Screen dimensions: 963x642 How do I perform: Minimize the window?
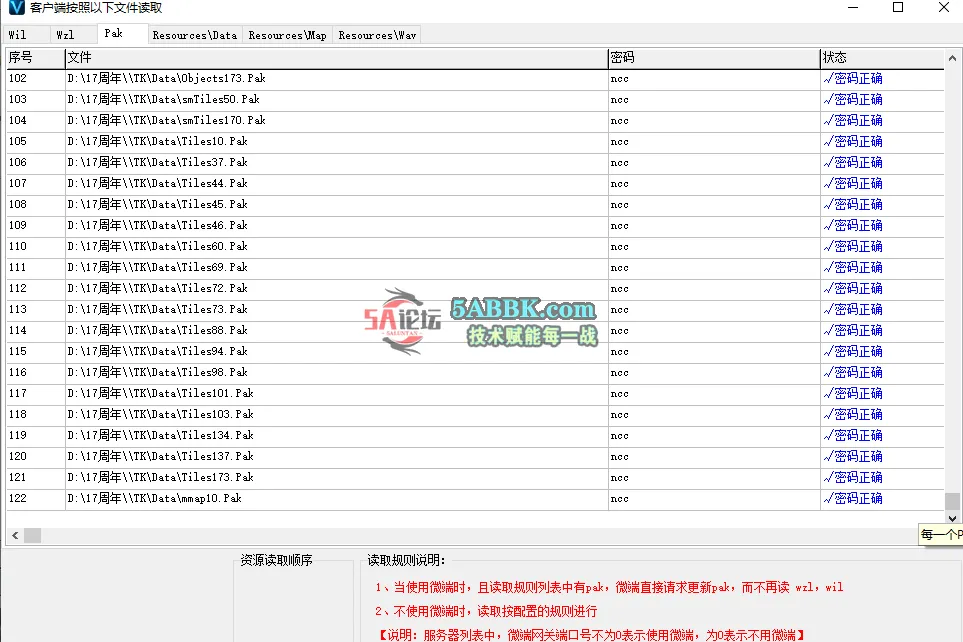point(853,7)
